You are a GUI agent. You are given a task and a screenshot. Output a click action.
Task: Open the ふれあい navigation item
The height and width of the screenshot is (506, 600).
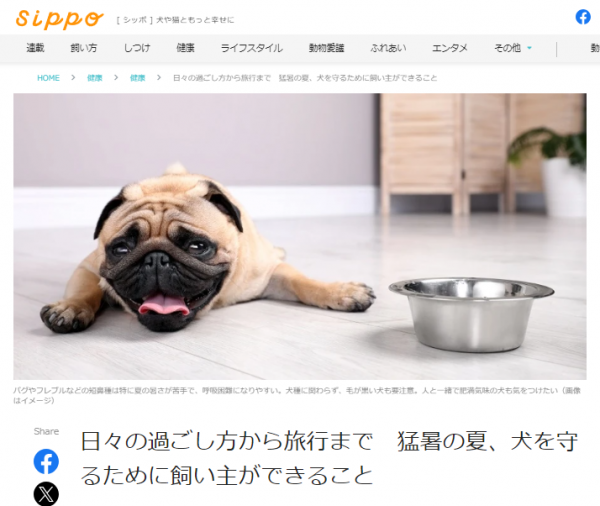tap(388, 48)
